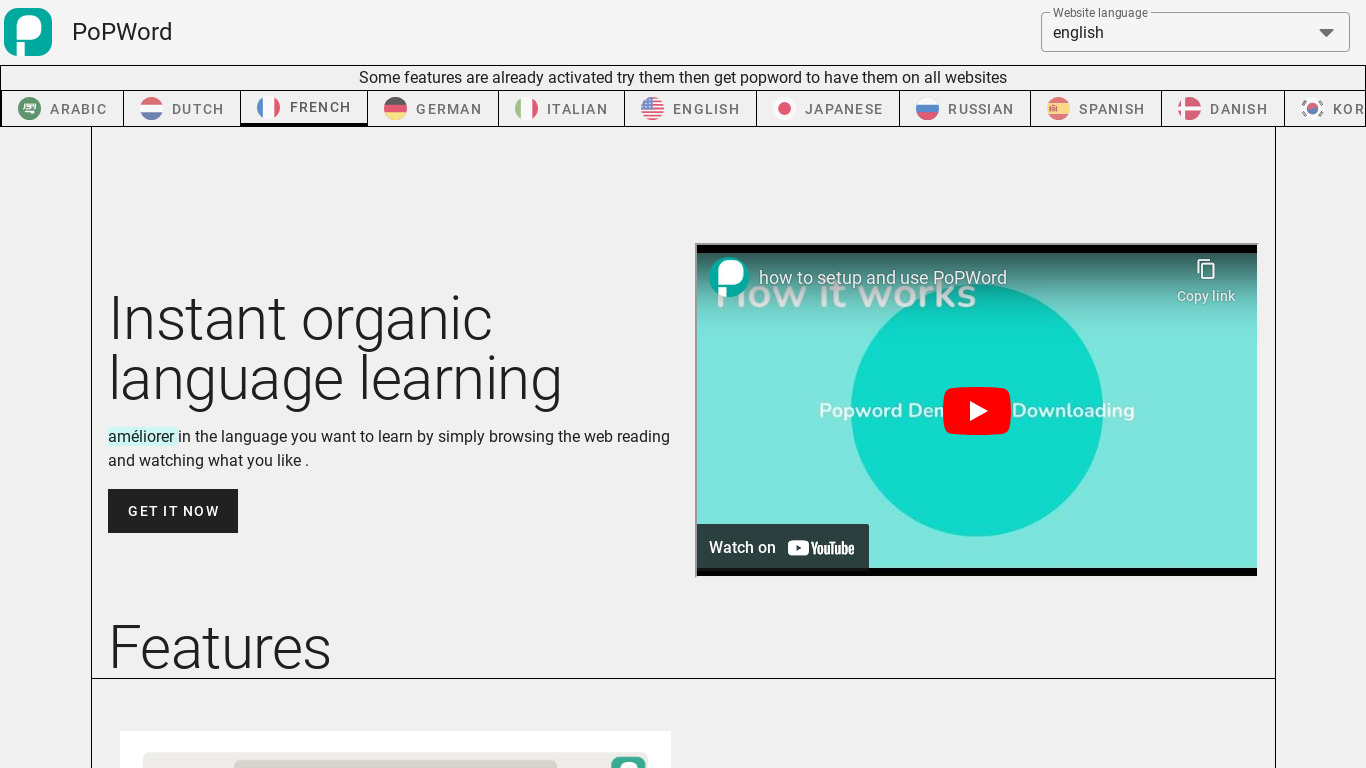Viewport: 1366px width, 768px height.
Task: Open the Website language dropdown
Action: tap(1195, 32)
